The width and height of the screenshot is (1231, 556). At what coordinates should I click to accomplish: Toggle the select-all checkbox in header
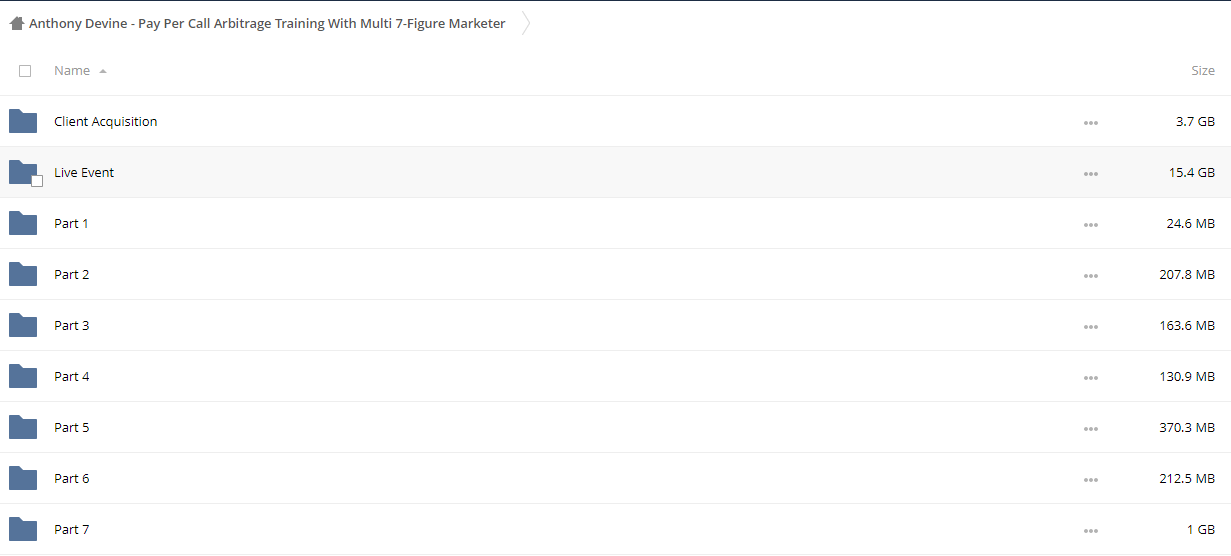(x=25, y=71)
